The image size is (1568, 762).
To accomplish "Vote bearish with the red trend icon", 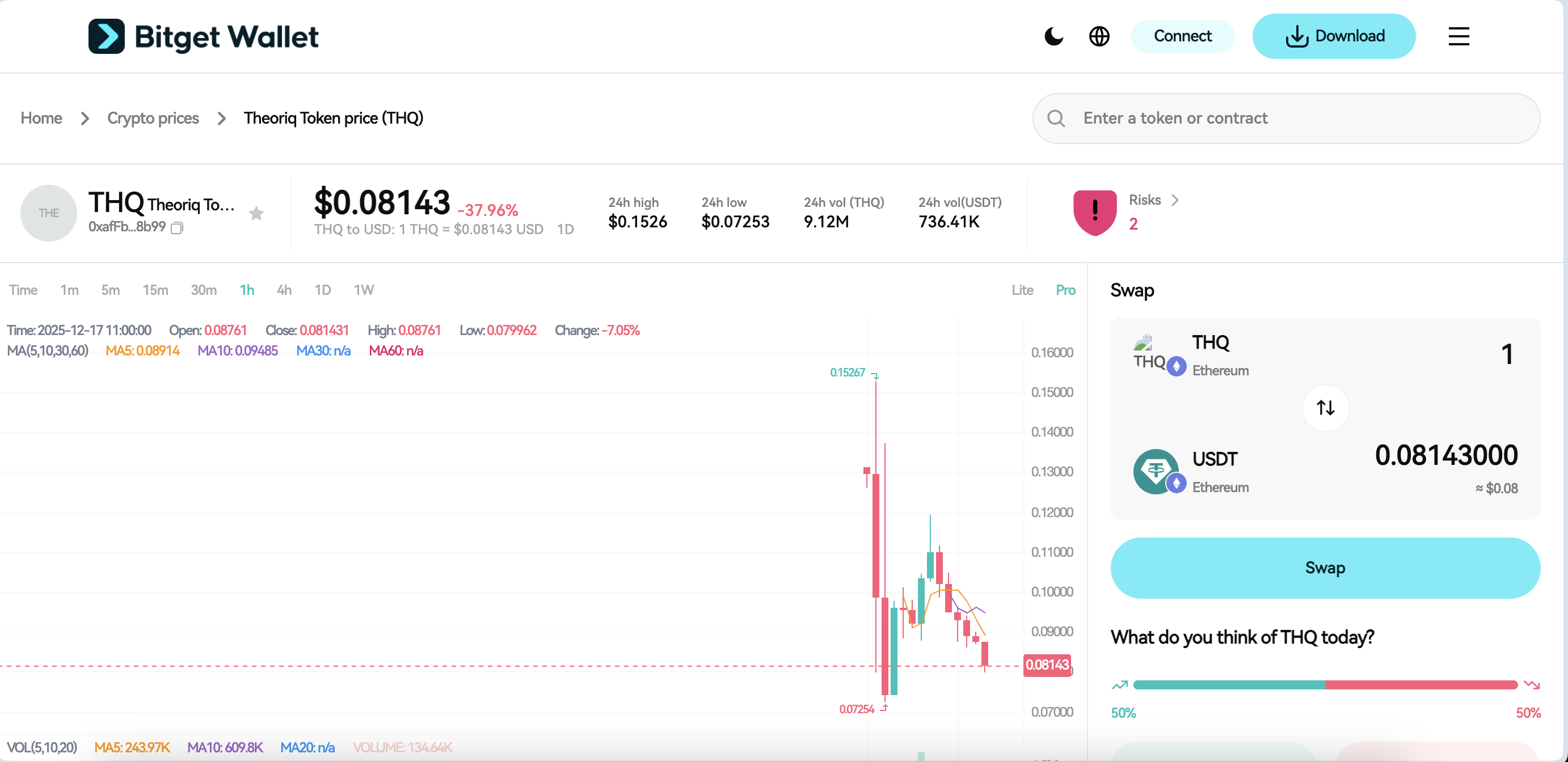I will [x=1532, y=685].
